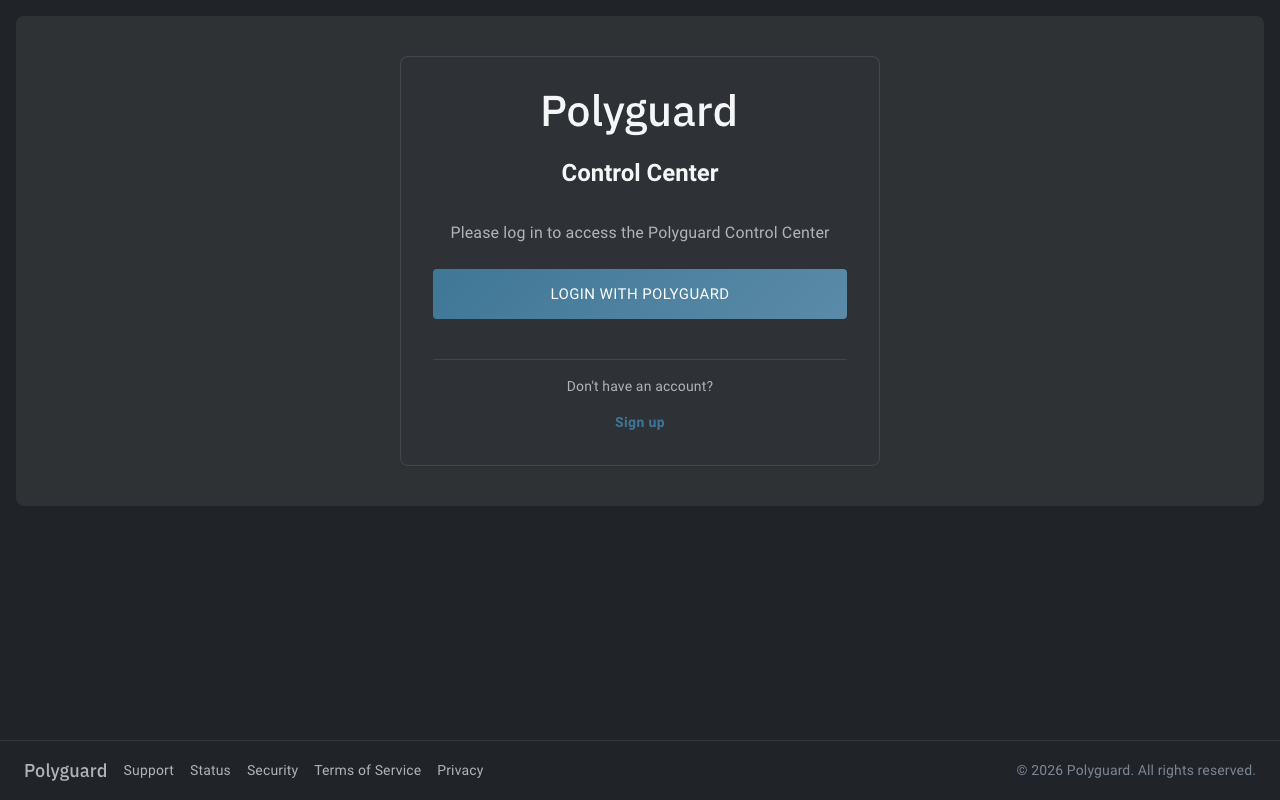Click the word Polyguard in the copyright
The height and width of the screenshot is (800, 1280).
1099,770
